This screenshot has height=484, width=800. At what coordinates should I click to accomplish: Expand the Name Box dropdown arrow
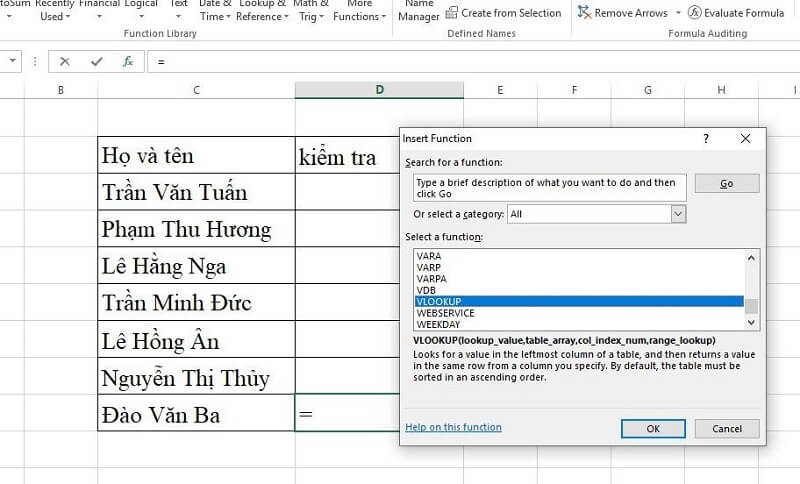click(13, 61)
